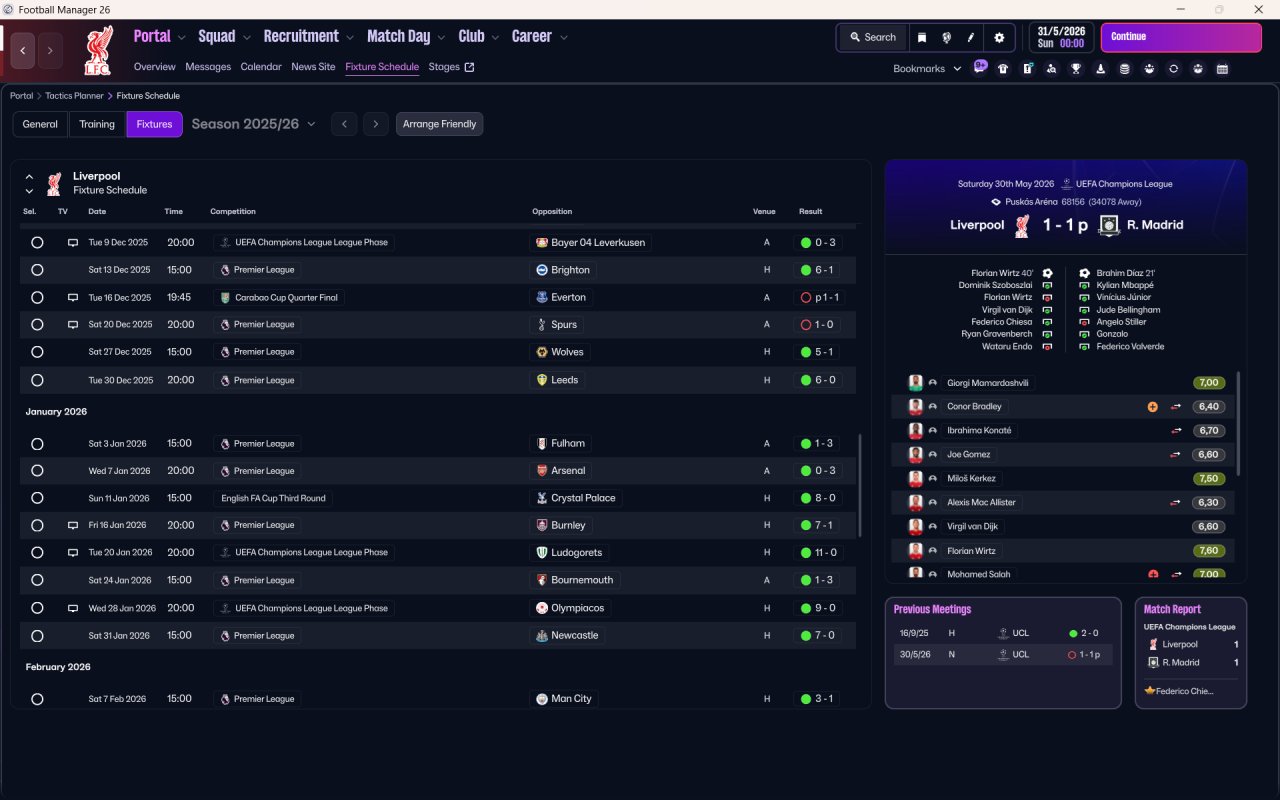Go back with the left arrow button

[23, 50]
